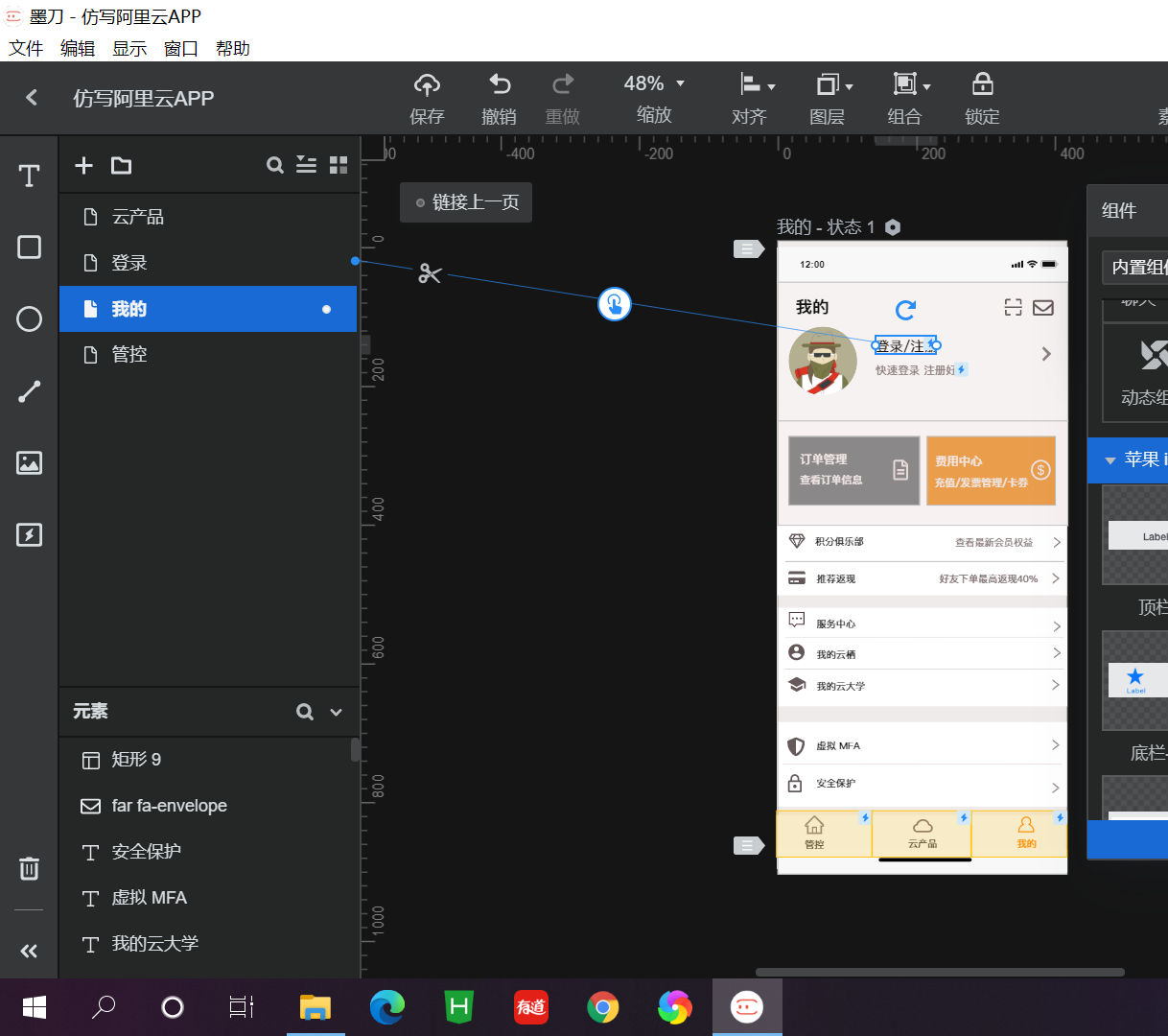Open the 编辑 menu
This screenshot has width=1168, height=1036.
78,48
